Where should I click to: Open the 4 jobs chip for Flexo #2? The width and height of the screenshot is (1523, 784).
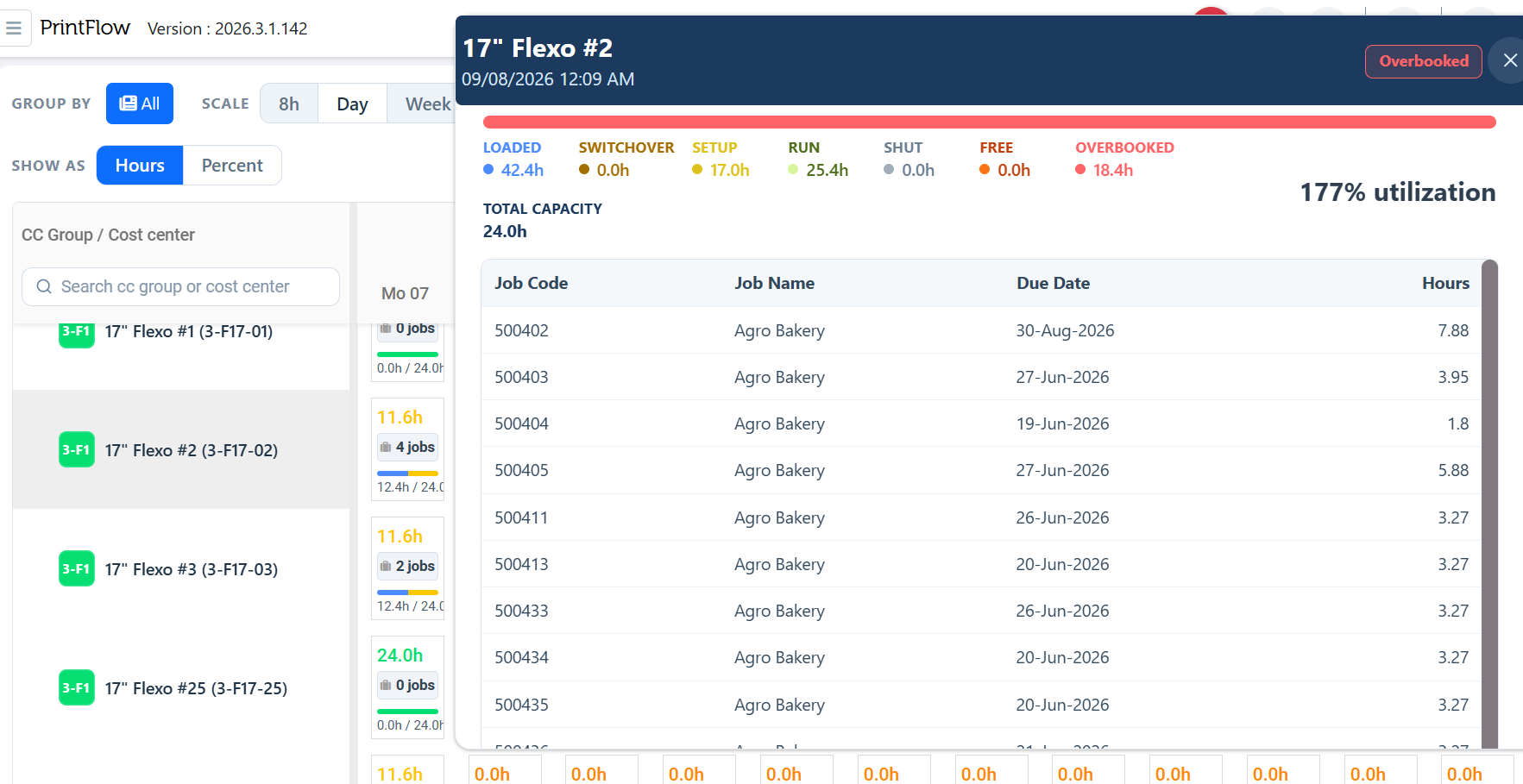(x=407, y=447)
